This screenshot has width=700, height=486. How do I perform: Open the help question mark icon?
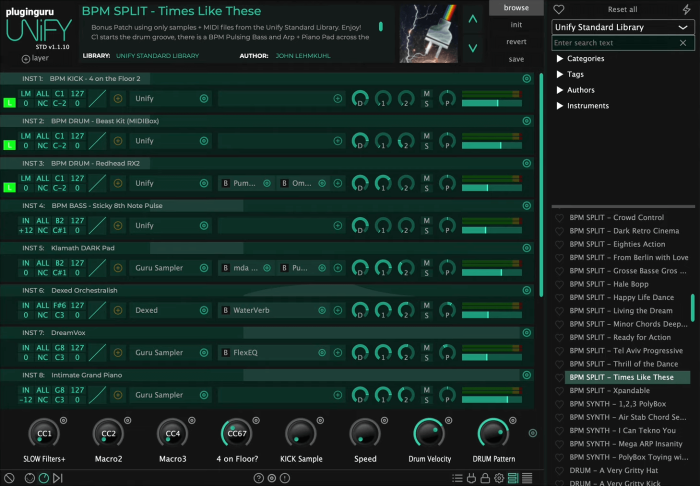pos(258,478)
